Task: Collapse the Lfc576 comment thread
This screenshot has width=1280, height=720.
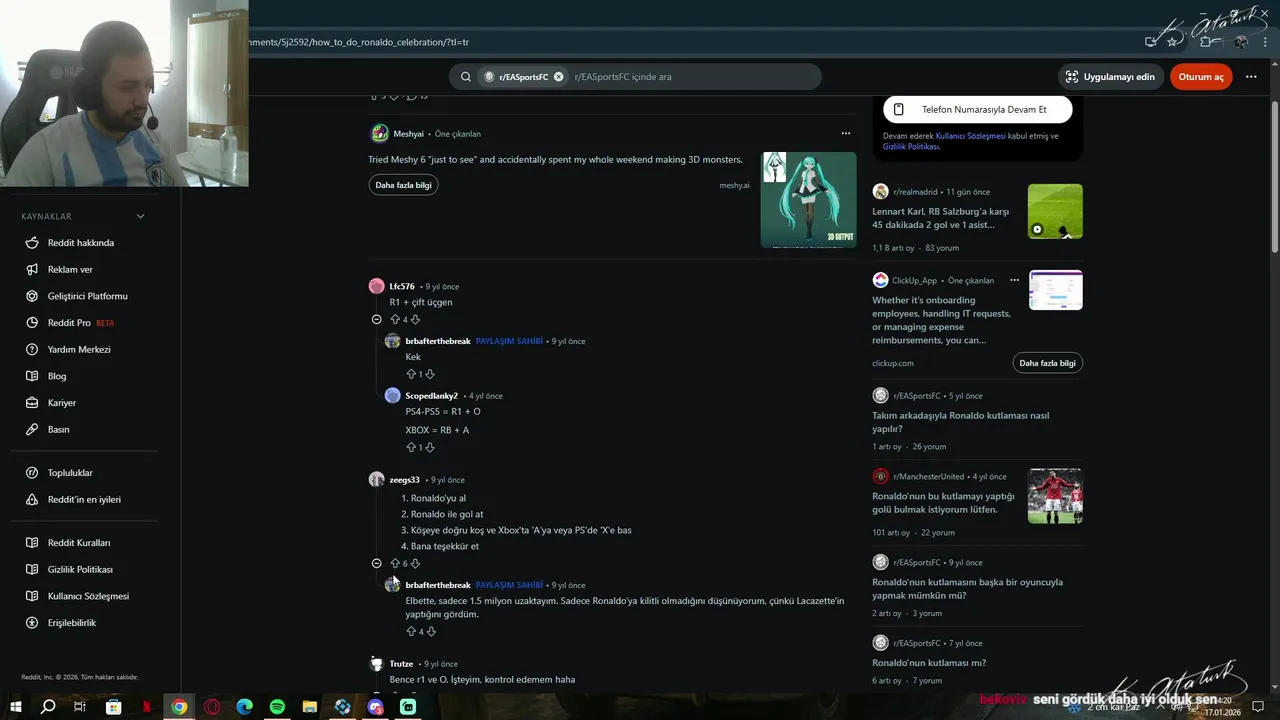Action: click(376, 319)
